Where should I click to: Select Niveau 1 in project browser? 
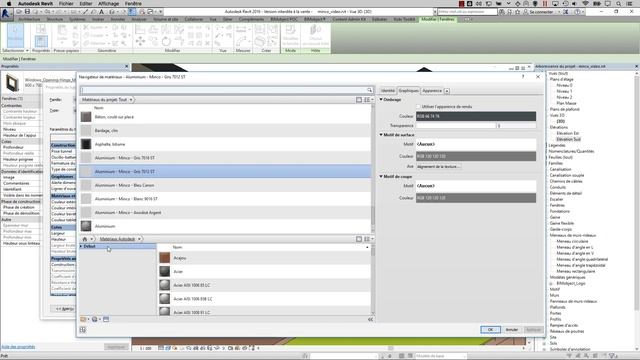564,91
